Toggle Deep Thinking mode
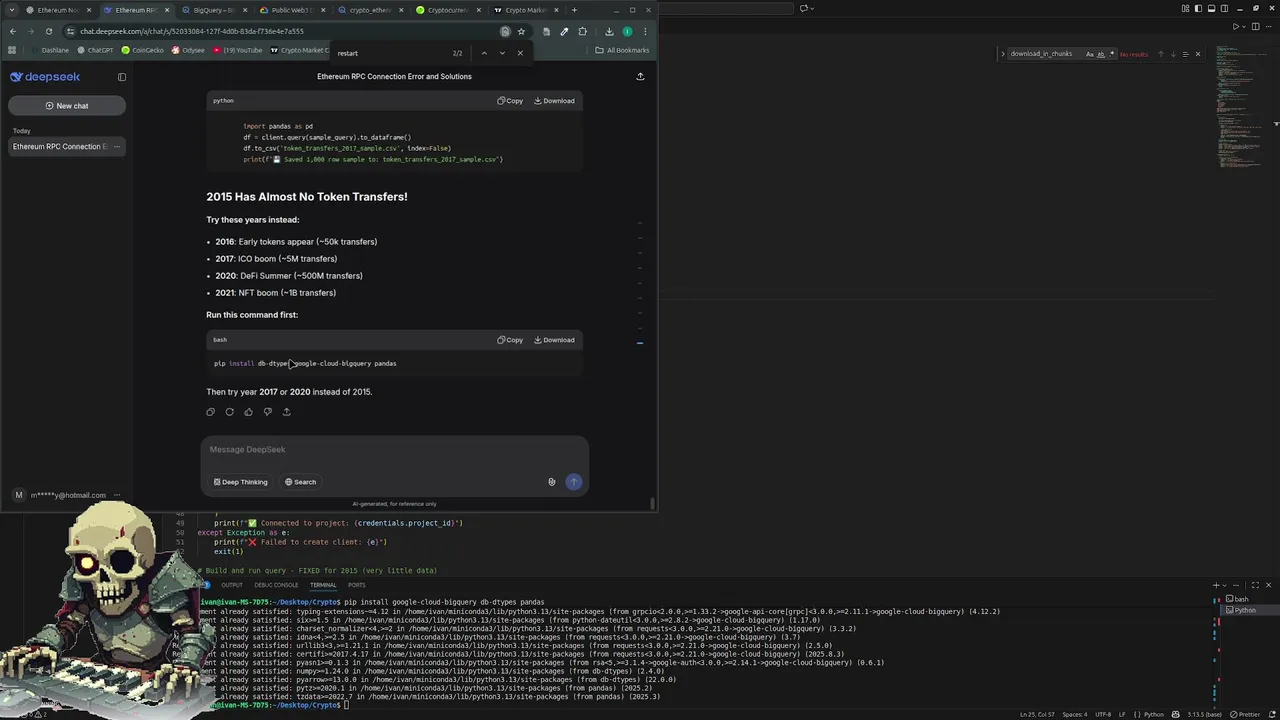The height and width of the screenshot is (720, 1280). pos(241,482)
